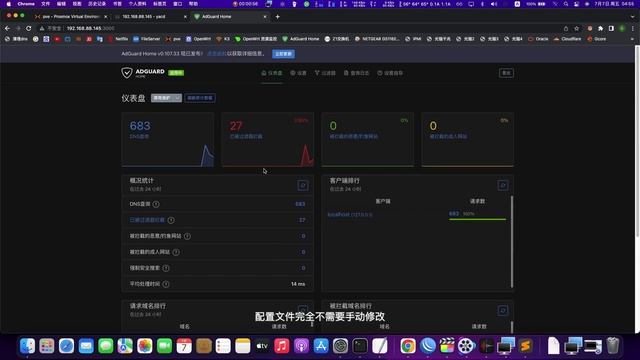Expand the disable protection dropdown
Screen dimensions: 640x360
[x=166, y=98]
